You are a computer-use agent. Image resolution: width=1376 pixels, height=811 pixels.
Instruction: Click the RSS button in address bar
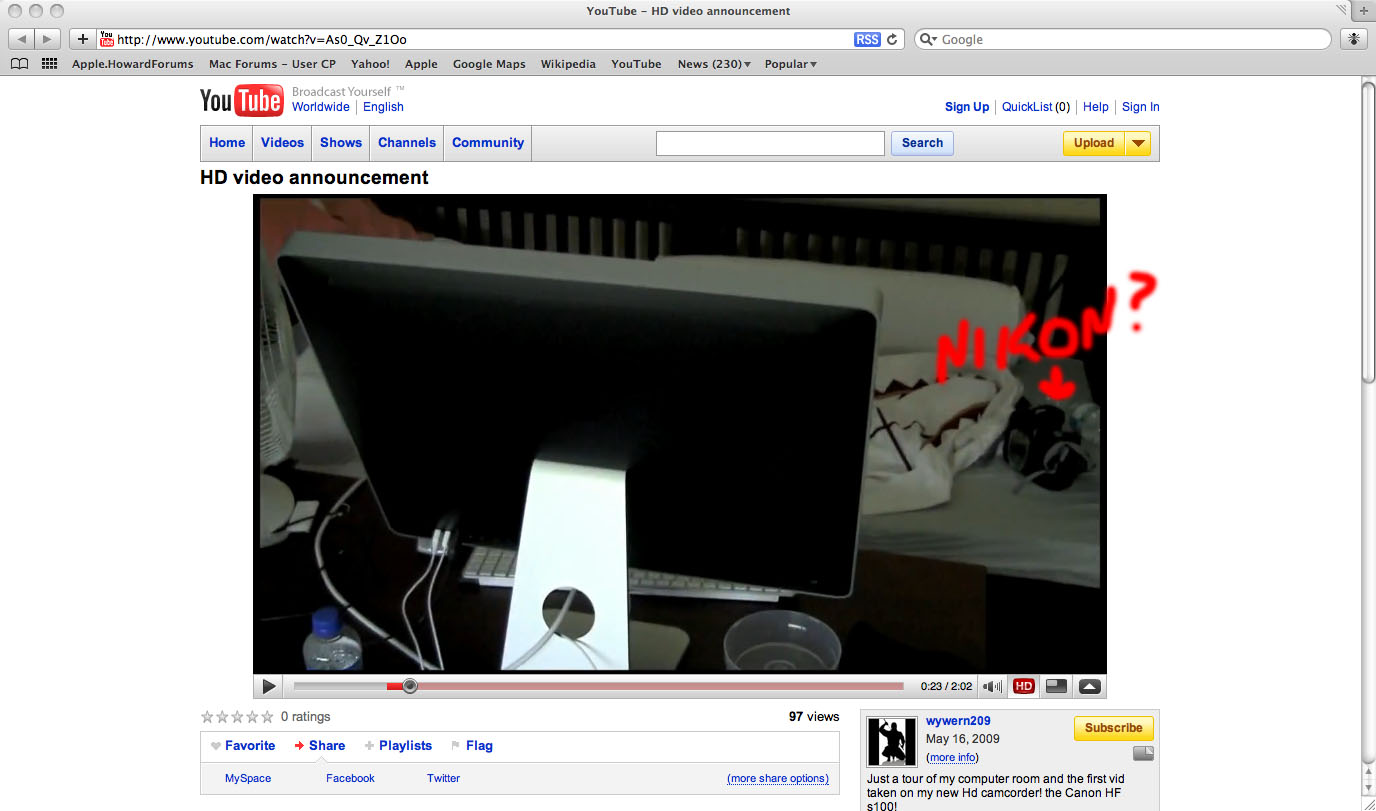click(x=867, y=39)
